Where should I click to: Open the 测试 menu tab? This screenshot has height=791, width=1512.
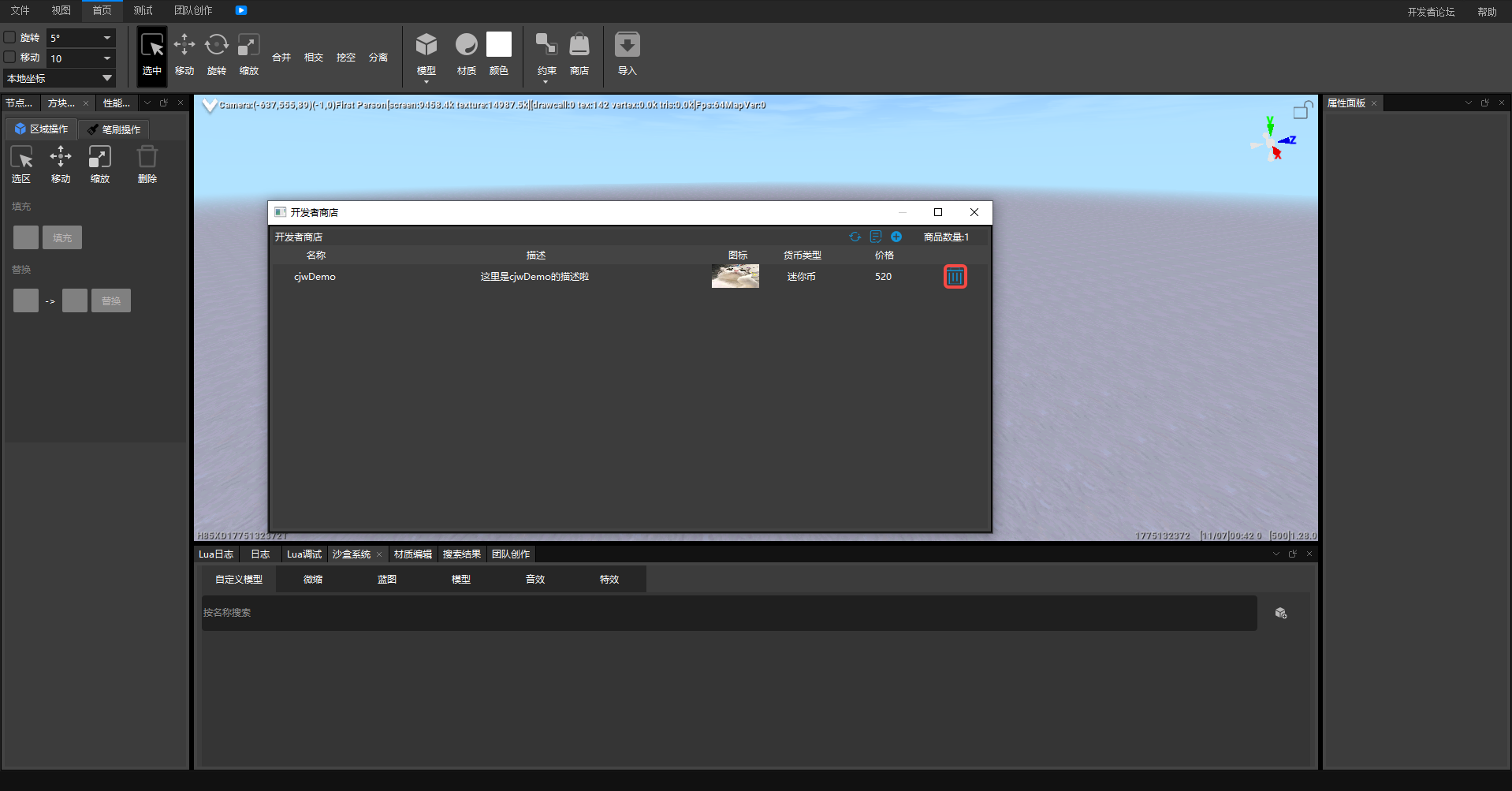[x=143, y=10]
